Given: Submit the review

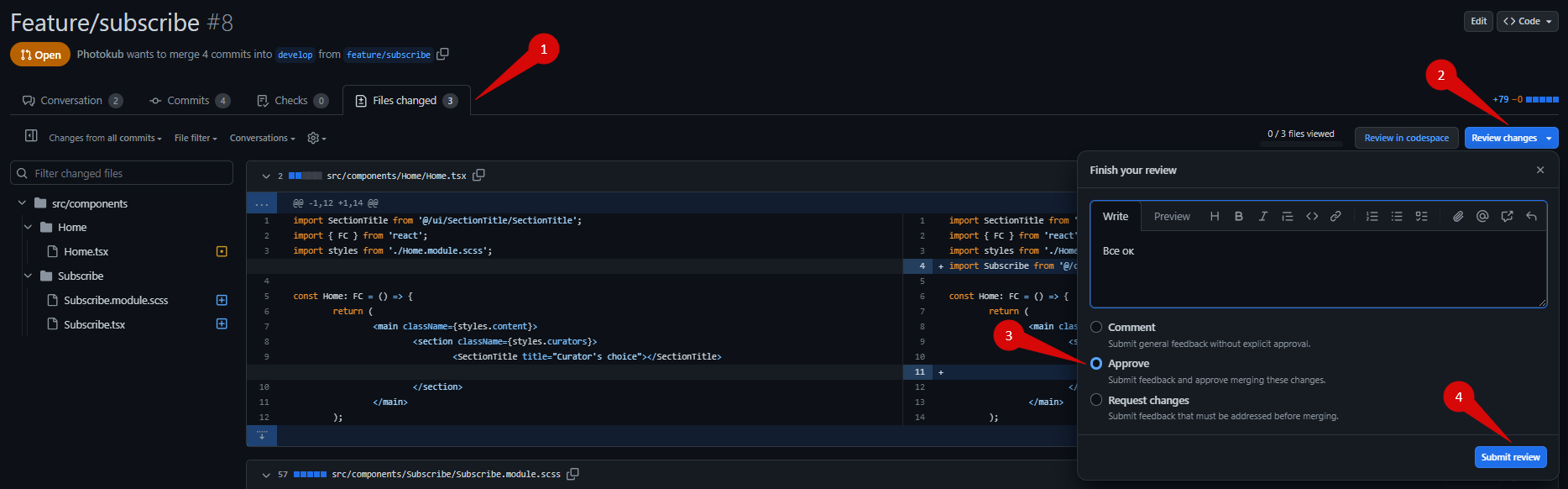Looking at the screenshot, I should pyautogui.click(x=1510, y=457).
